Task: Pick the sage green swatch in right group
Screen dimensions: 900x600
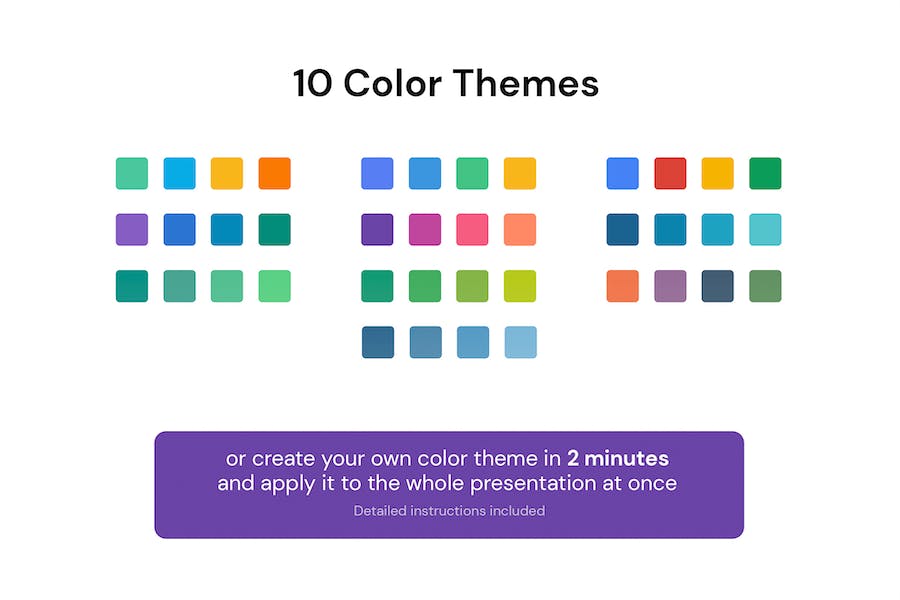Action: 765,286
